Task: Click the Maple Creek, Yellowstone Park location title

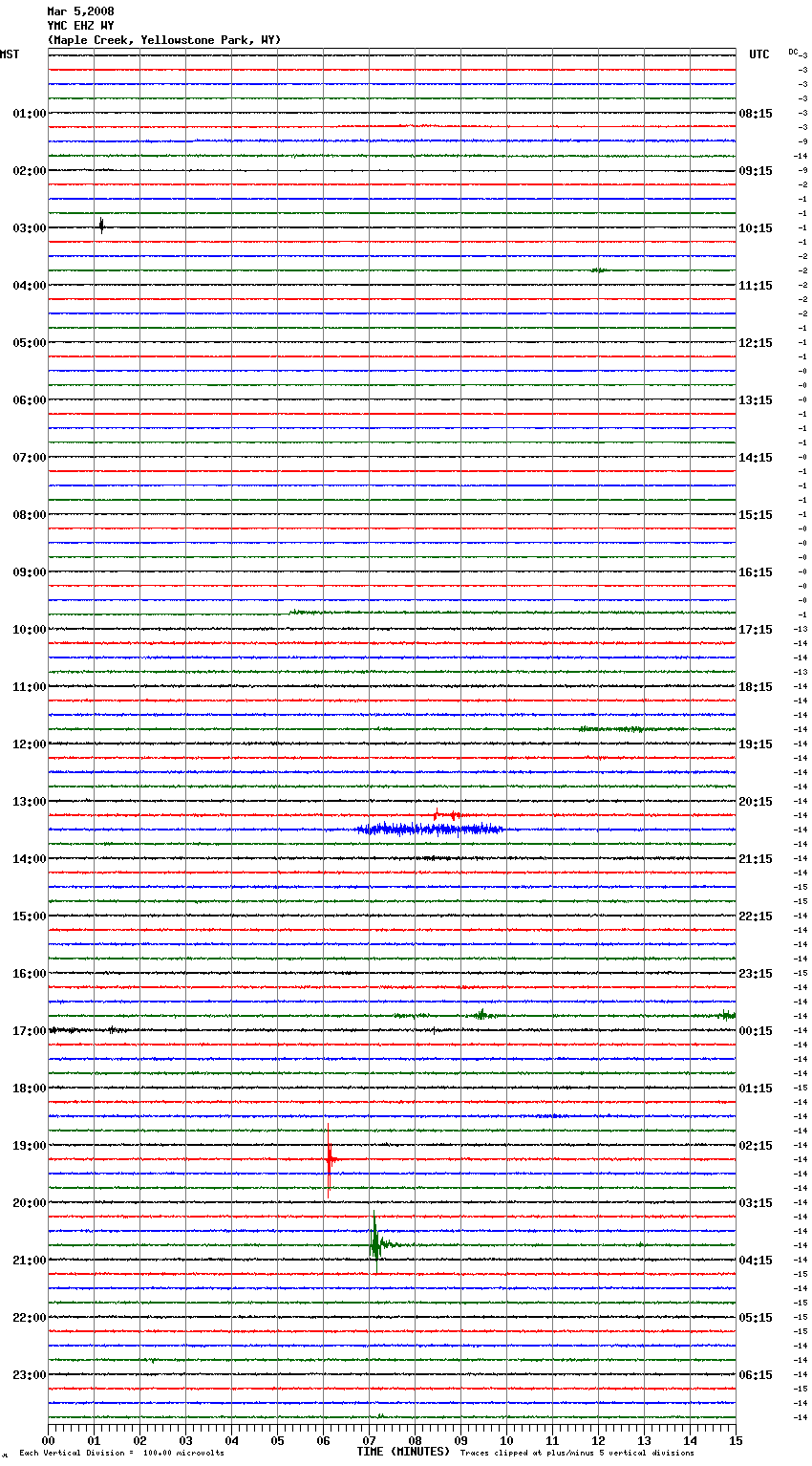Action: [164, 40]
